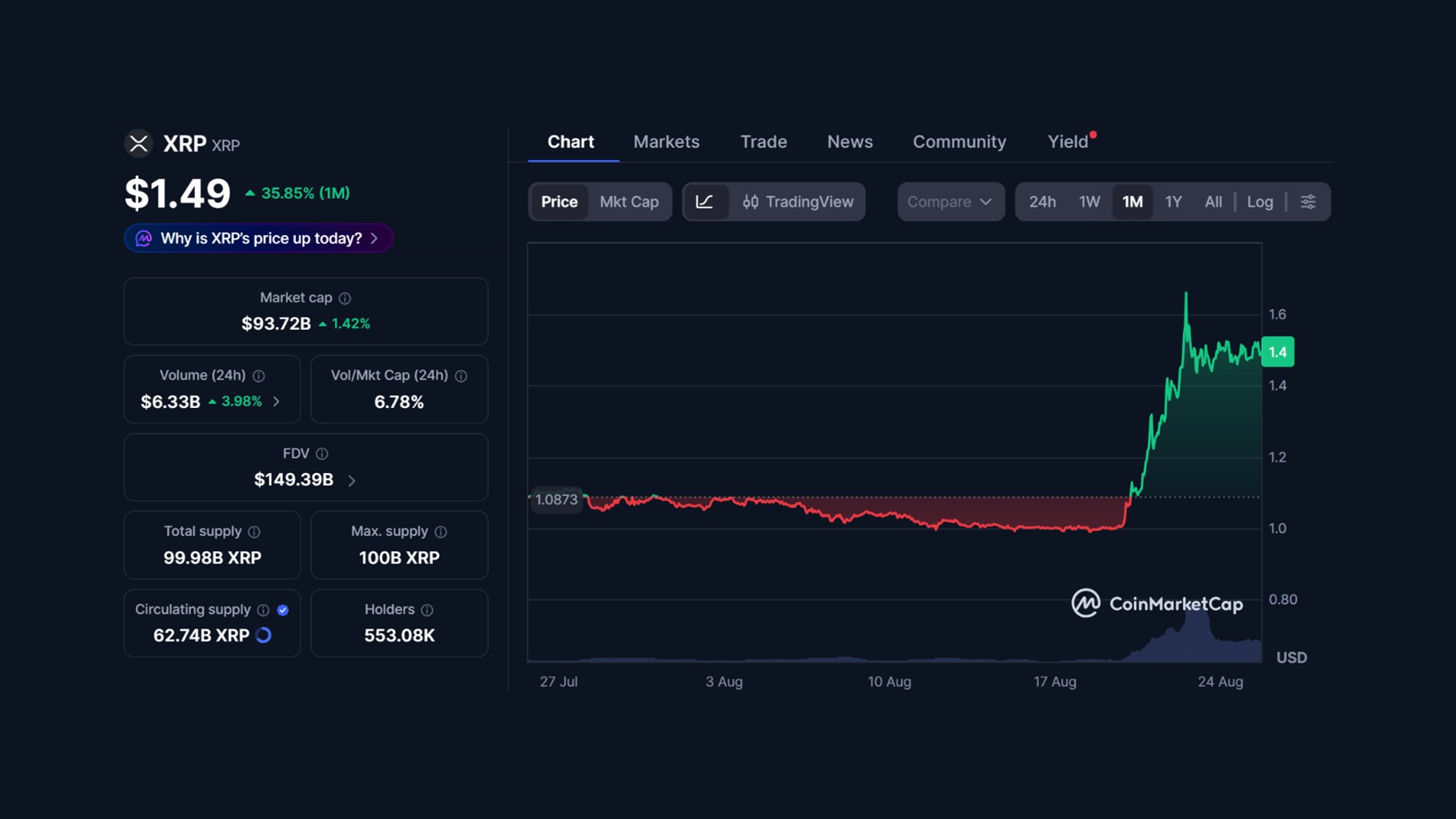This screenshot has height=819, width=1456.
Task: Select the 1M time range
Action: click(x=1133, y=202)
